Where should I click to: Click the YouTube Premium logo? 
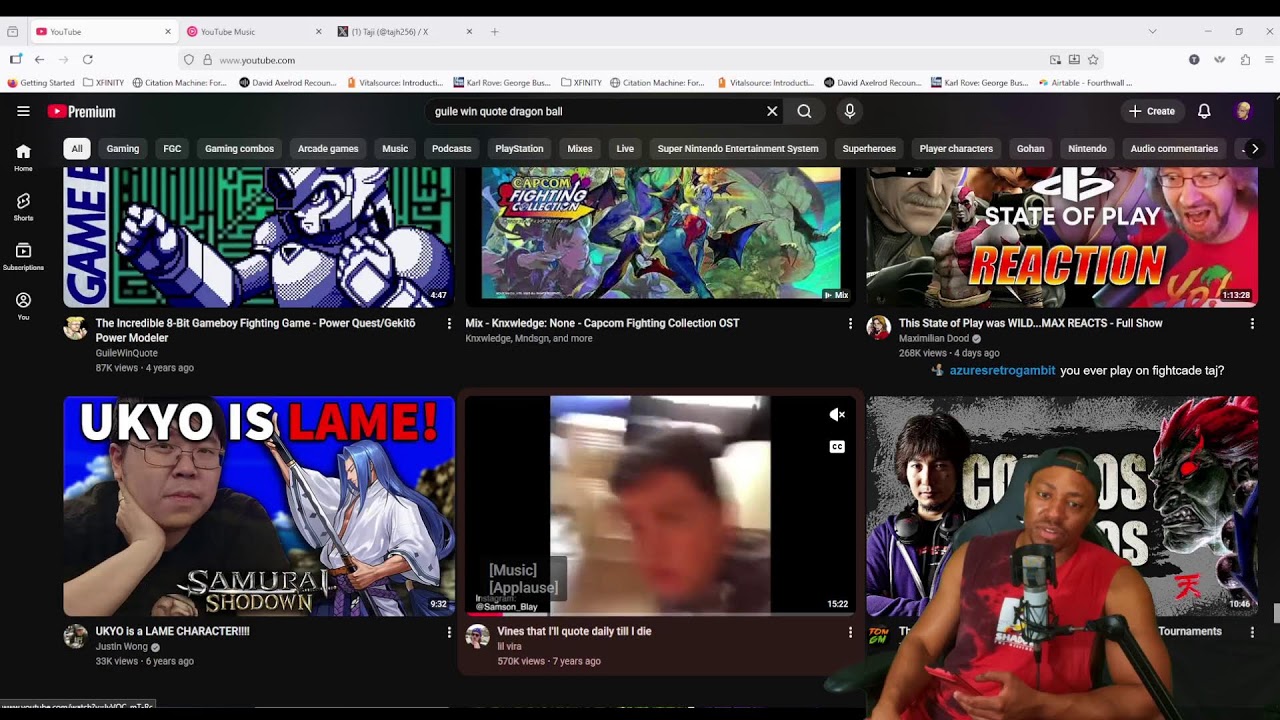[81, 112]
